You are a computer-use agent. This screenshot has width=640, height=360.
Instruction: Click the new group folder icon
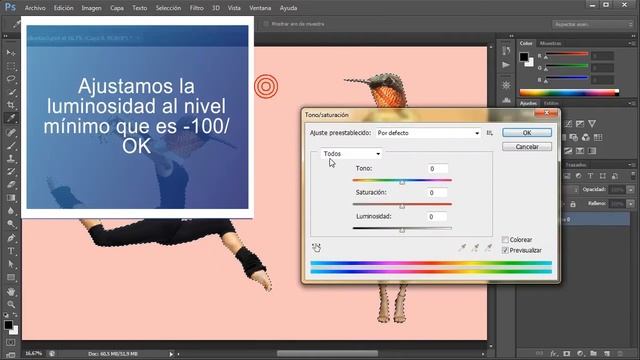(x=593, y=353)
